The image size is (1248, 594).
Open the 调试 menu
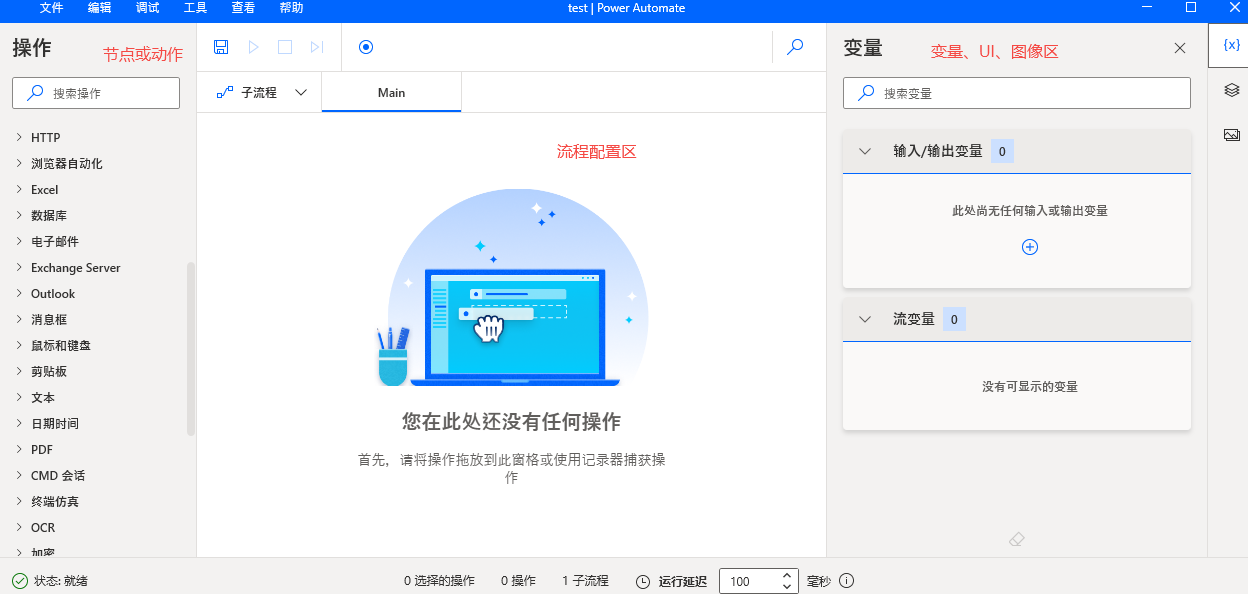coord(146,8)
